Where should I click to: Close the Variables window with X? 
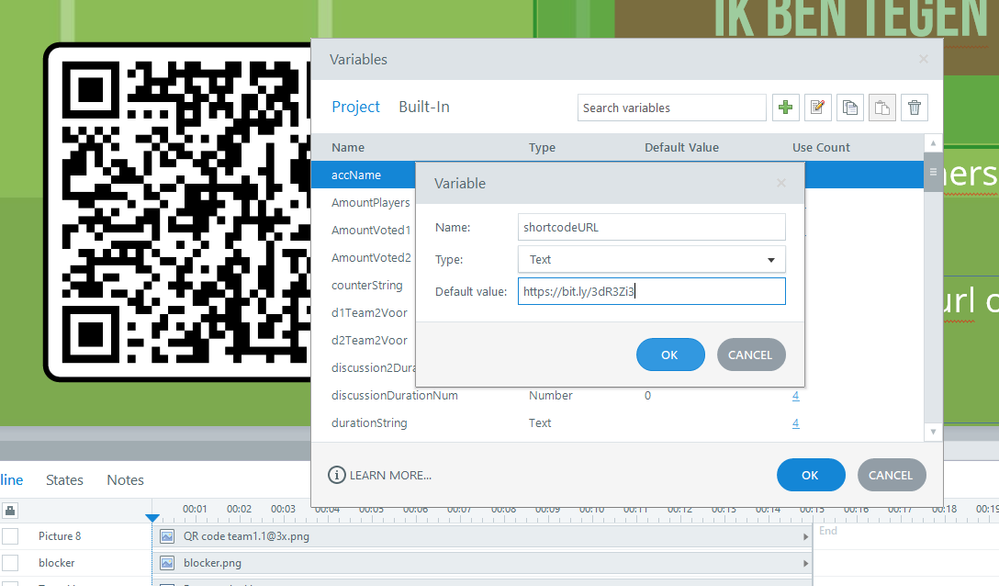923,59
